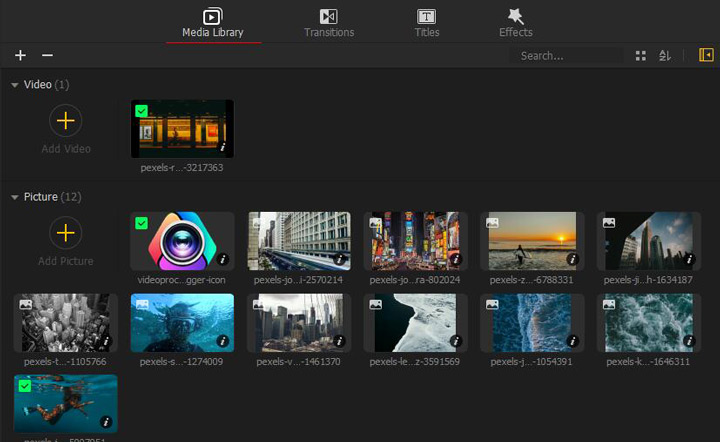Show info for pexels-k...-1646311 picture
The image size is (720, 442).
point(689,341)
